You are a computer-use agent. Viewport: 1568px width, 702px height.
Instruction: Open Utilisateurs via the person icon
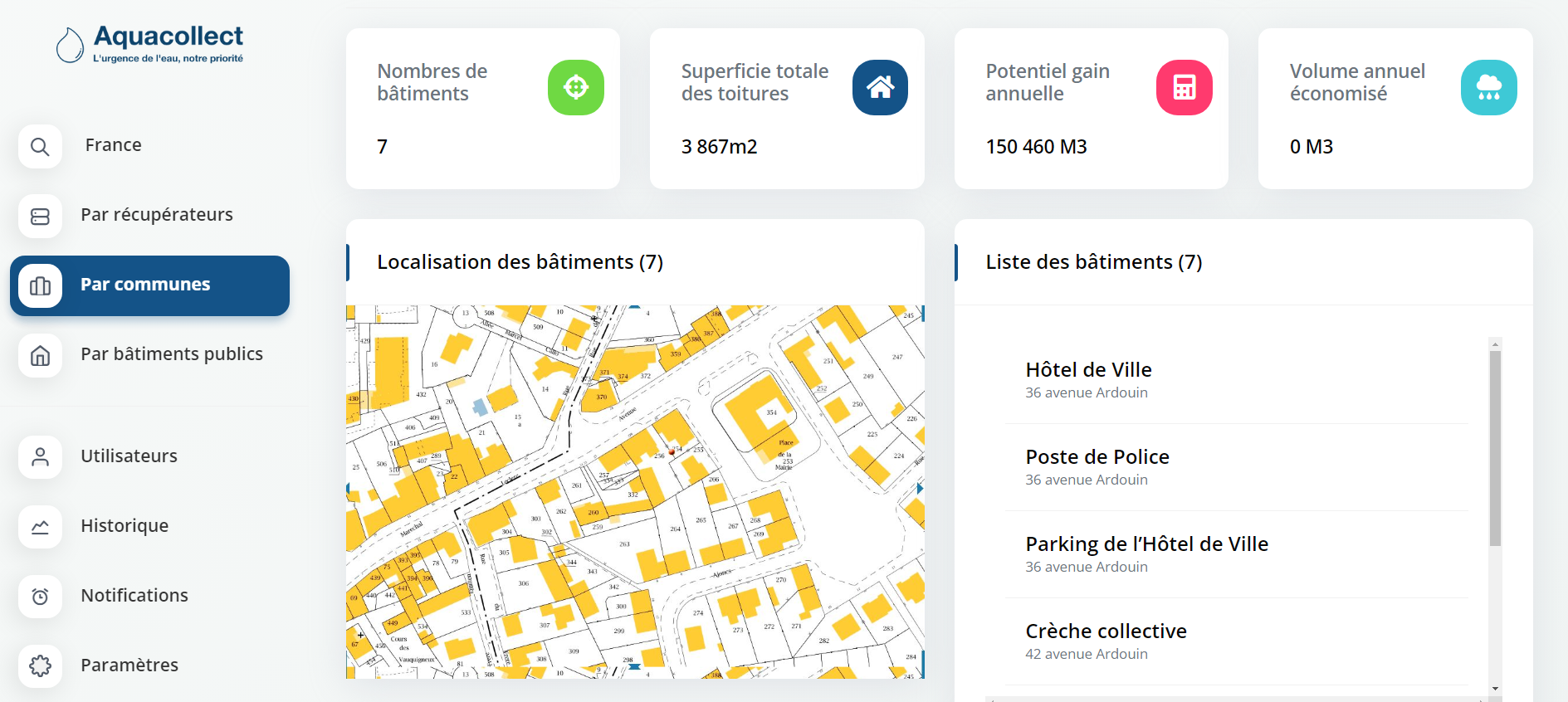[x=40, y=457]
